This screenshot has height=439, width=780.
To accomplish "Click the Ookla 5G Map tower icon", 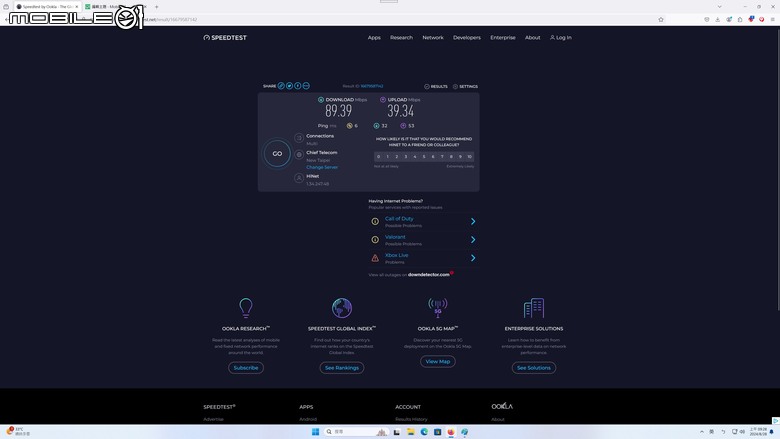I will [x=438, y=308].
